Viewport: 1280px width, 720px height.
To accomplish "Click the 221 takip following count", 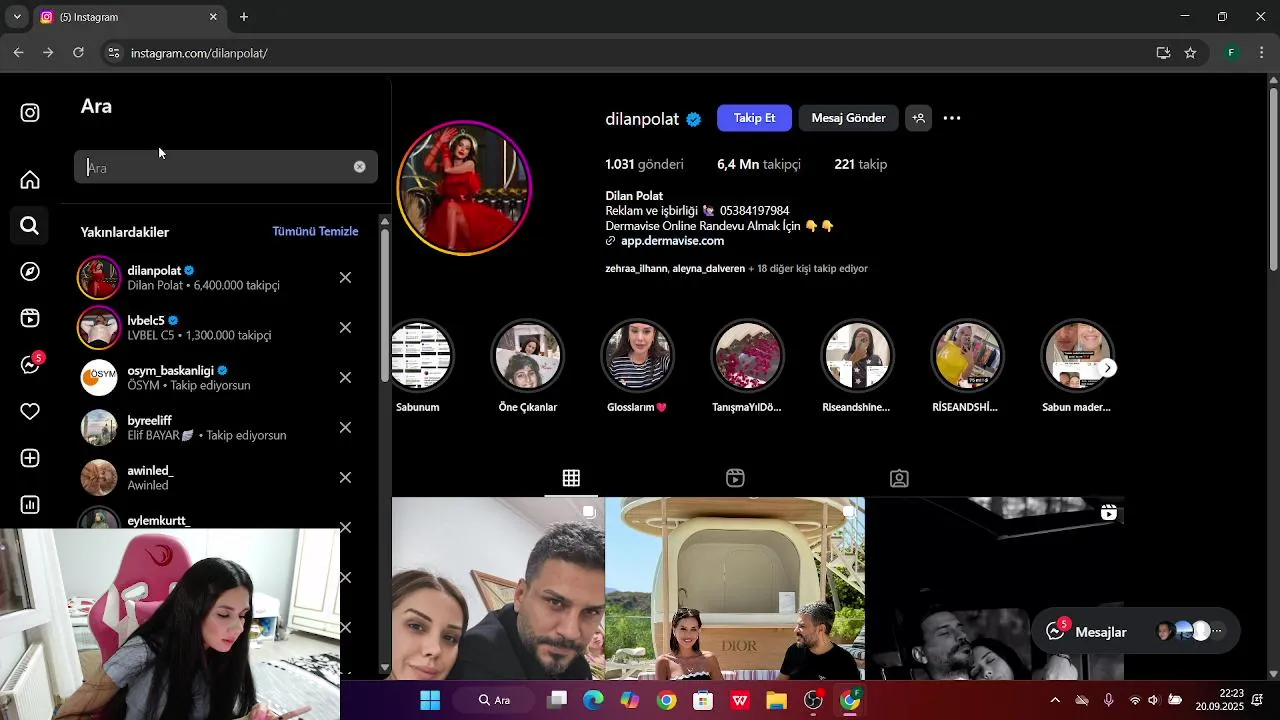I will click(x=860, y=164).
